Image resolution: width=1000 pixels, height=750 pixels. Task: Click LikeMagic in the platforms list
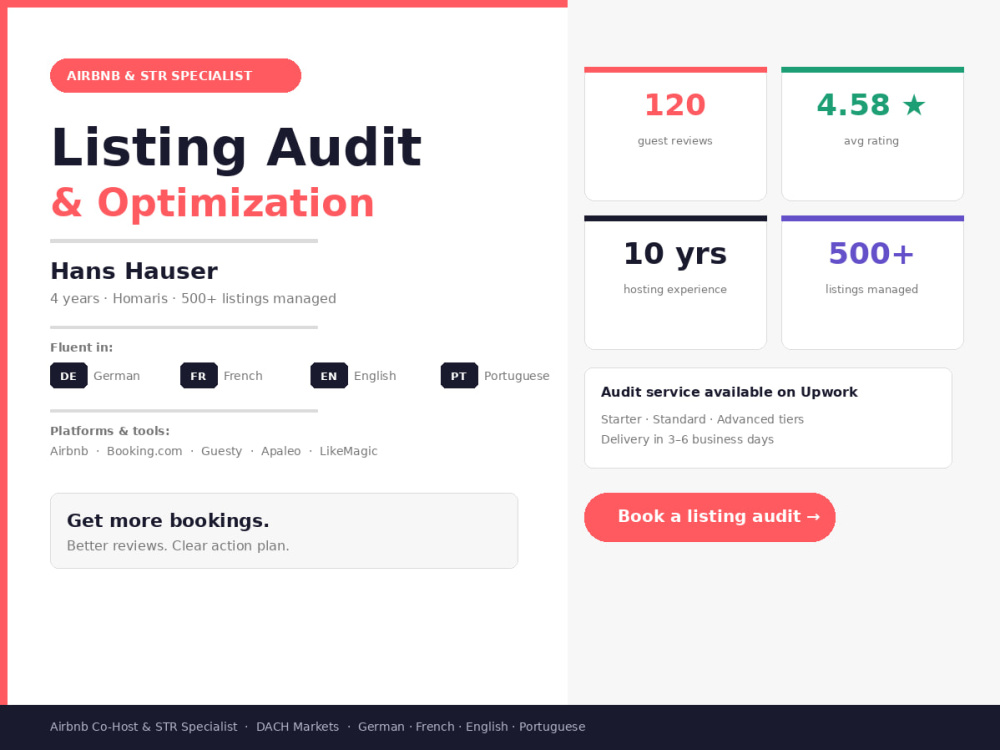(x=348, y=451)
